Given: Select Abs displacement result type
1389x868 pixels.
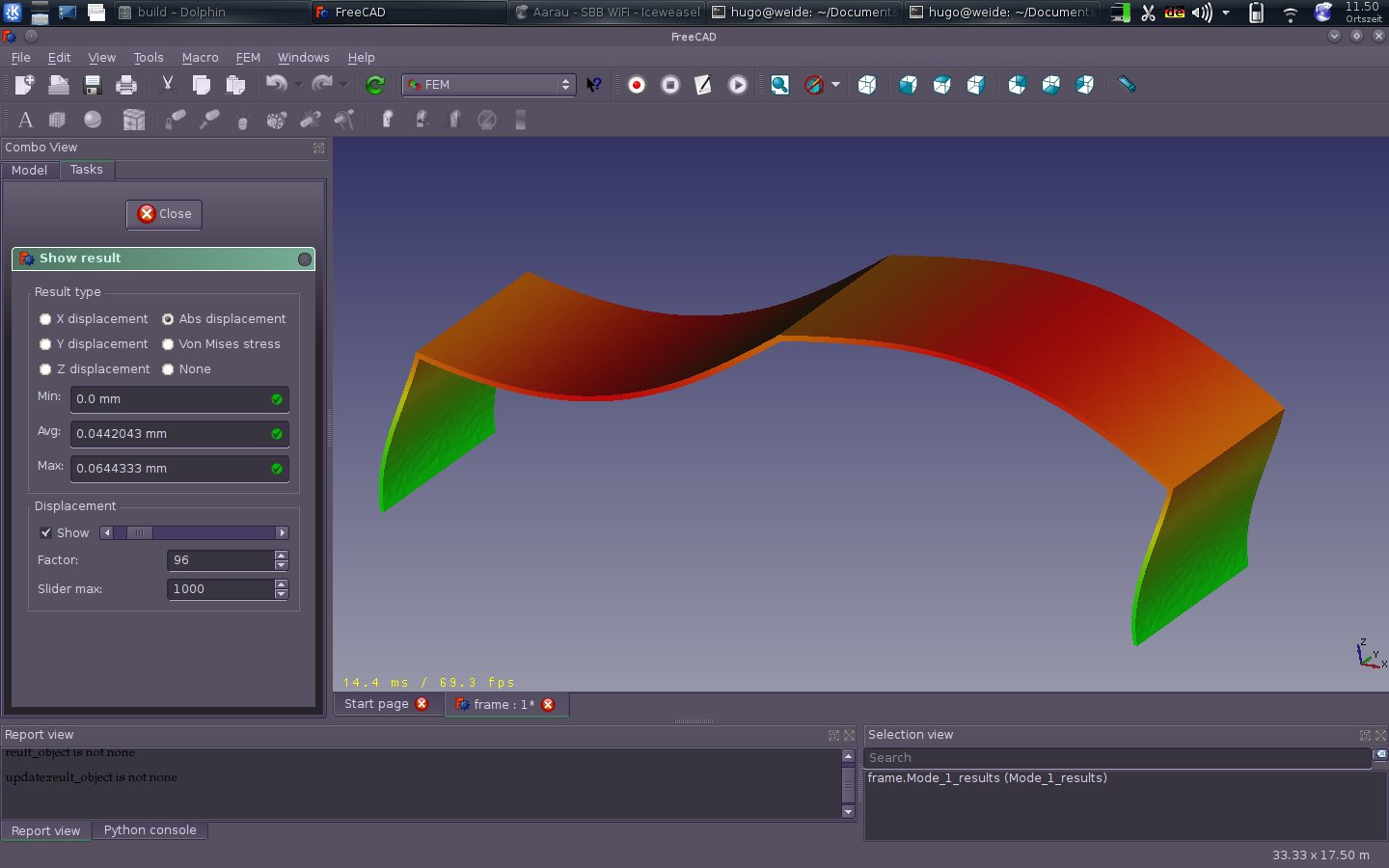Looking at the screenshot, I should [224, 318].
